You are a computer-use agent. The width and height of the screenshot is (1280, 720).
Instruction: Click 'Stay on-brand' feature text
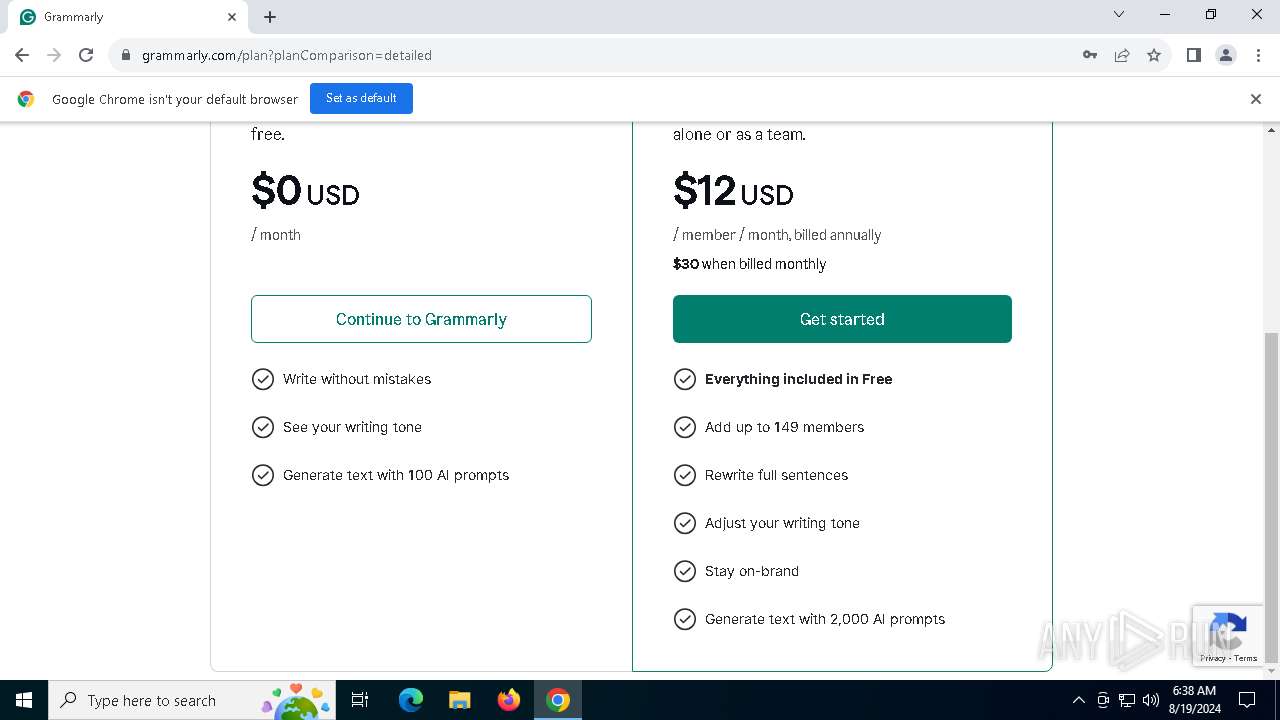coord(752,571)
